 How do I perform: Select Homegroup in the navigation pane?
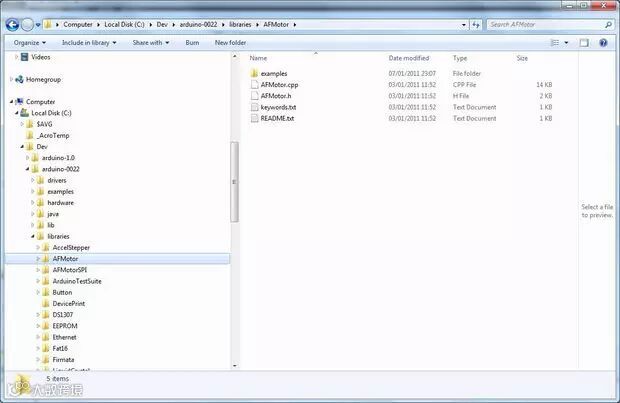(43, 79)
